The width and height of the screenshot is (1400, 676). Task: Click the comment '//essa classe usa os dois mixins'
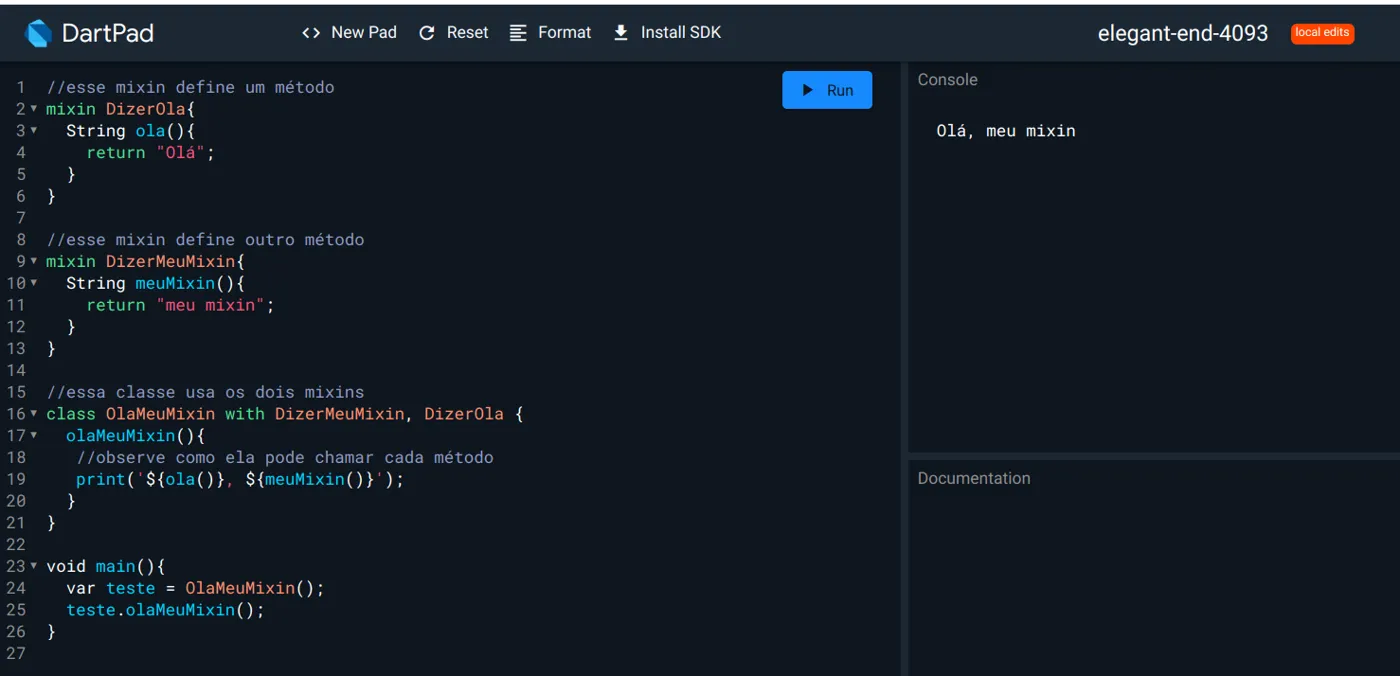coord(205,392)
